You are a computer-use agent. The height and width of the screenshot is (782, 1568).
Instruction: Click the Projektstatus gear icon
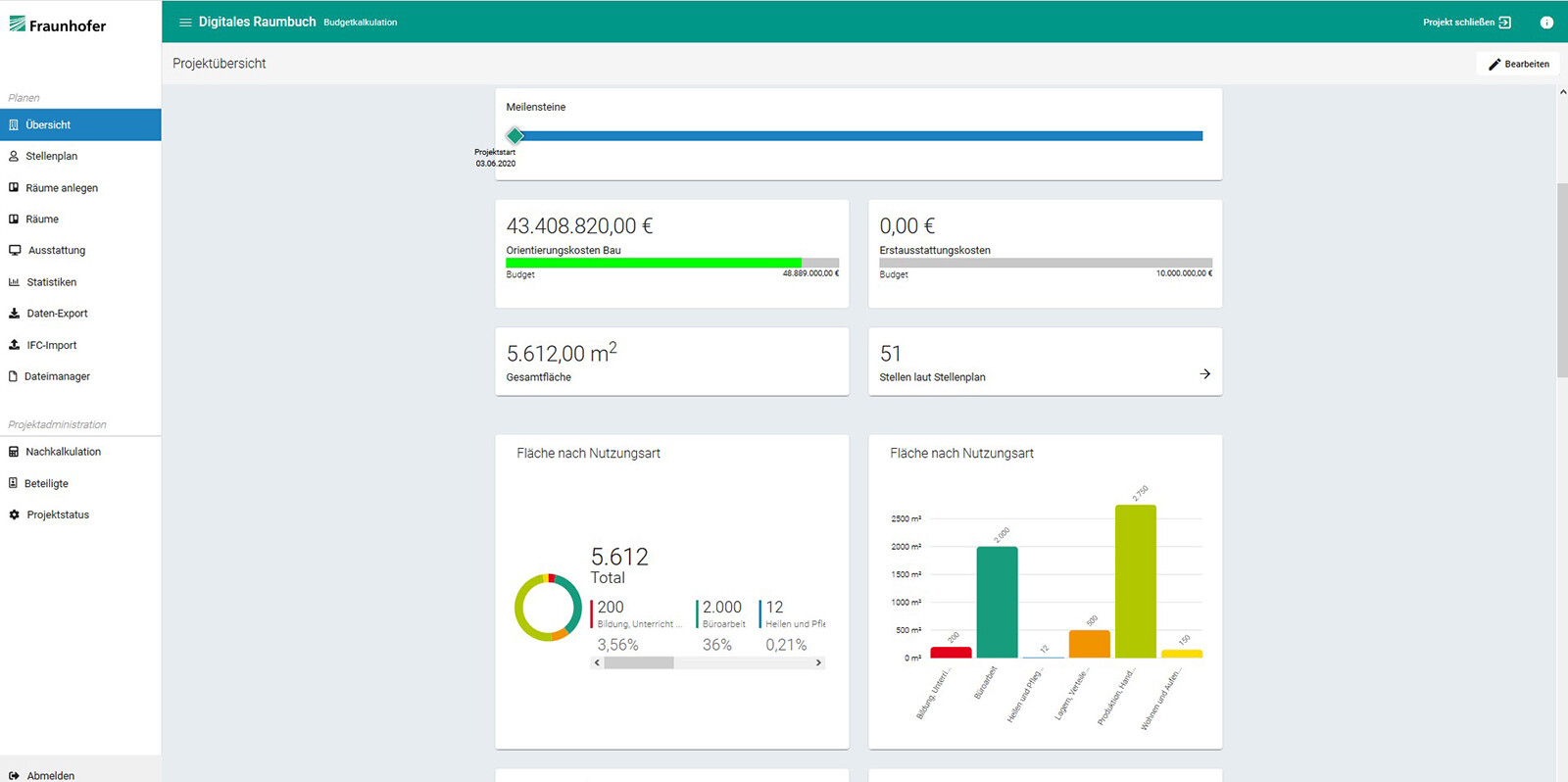click(14, 514)
